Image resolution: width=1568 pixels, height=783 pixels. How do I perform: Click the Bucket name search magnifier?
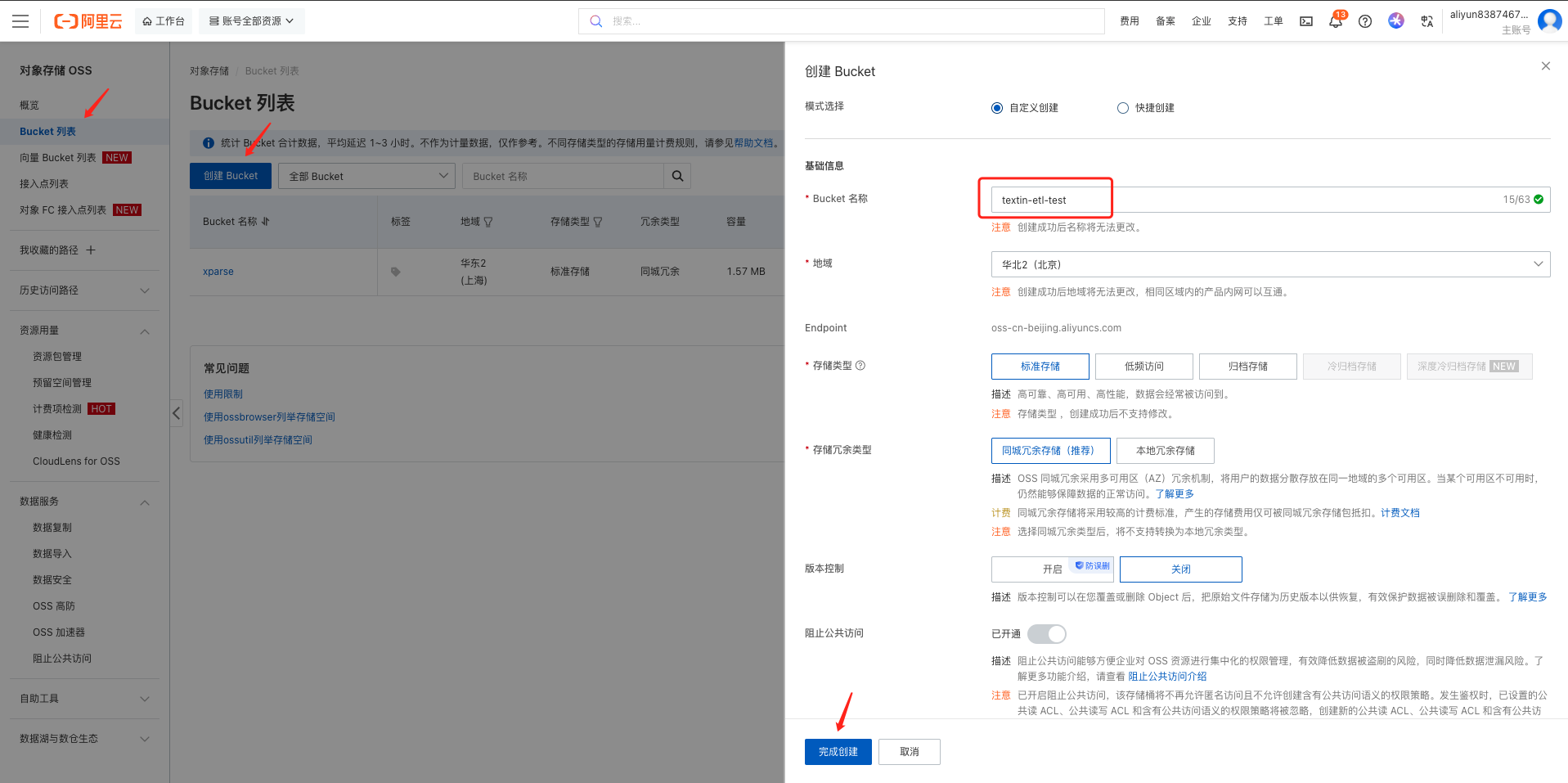(677, 176)
